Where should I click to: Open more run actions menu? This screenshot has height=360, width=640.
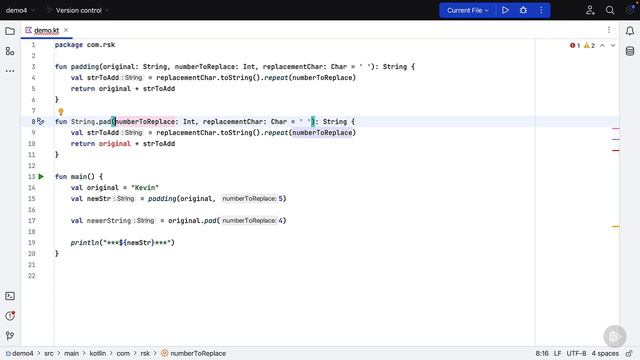coord(541,10)
